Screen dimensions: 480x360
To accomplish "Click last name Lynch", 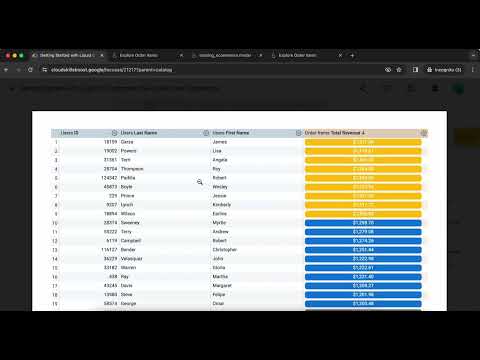I will pos(127,205).
